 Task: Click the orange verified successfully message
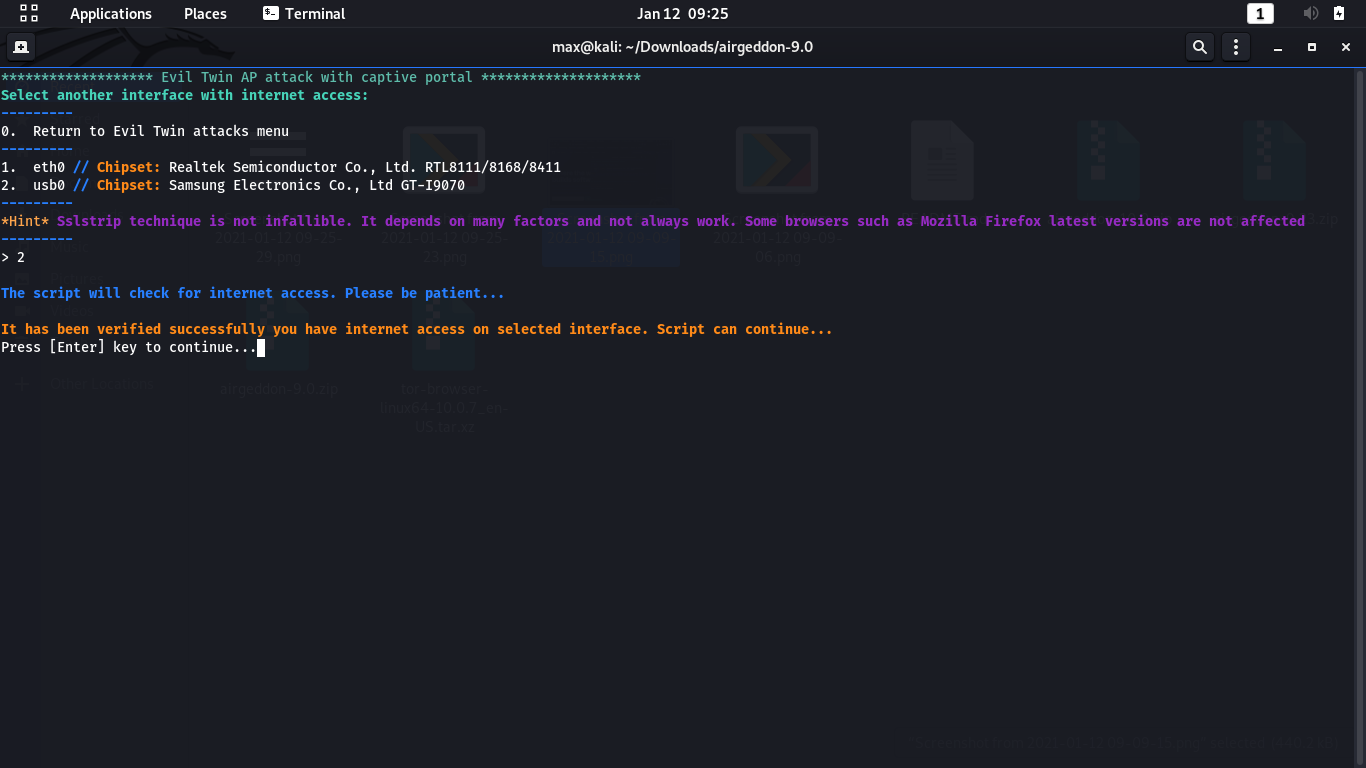[417, 329]
